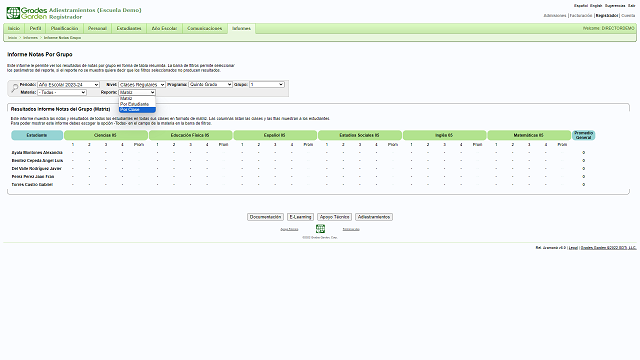Click the E-Learning button

[300, 217]
